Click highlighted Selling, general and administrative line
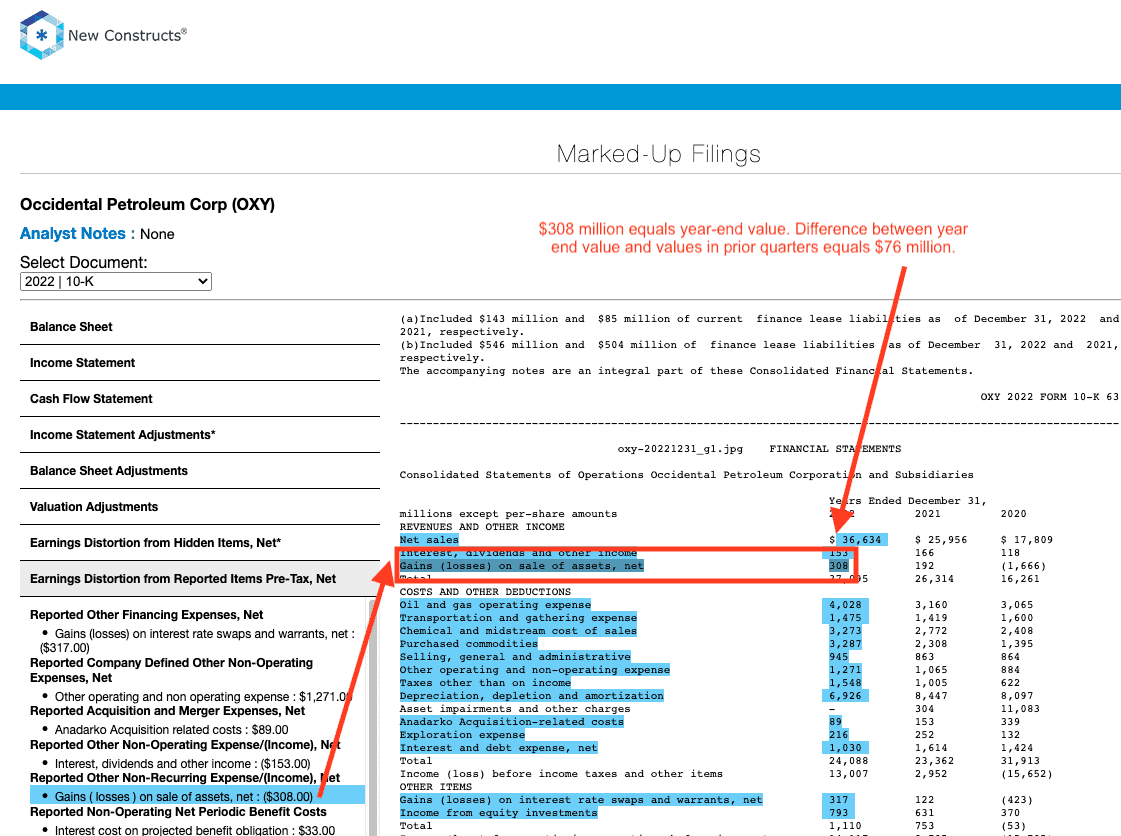Image resolution: width=1121 pixels, height=836 pixels. pyautogui.click(x=515, y=656)
